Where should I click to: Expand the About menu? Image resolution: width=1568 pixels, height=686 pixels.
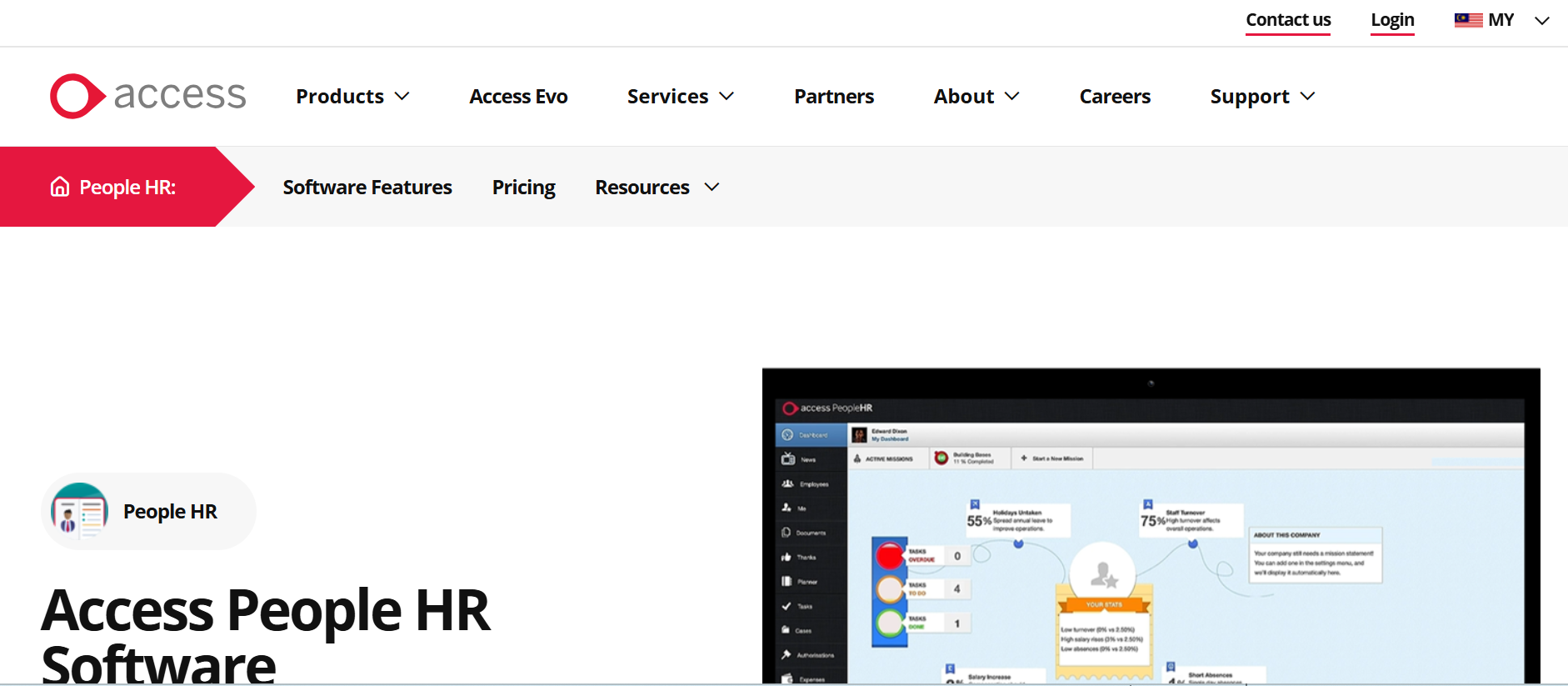(976, 97)
